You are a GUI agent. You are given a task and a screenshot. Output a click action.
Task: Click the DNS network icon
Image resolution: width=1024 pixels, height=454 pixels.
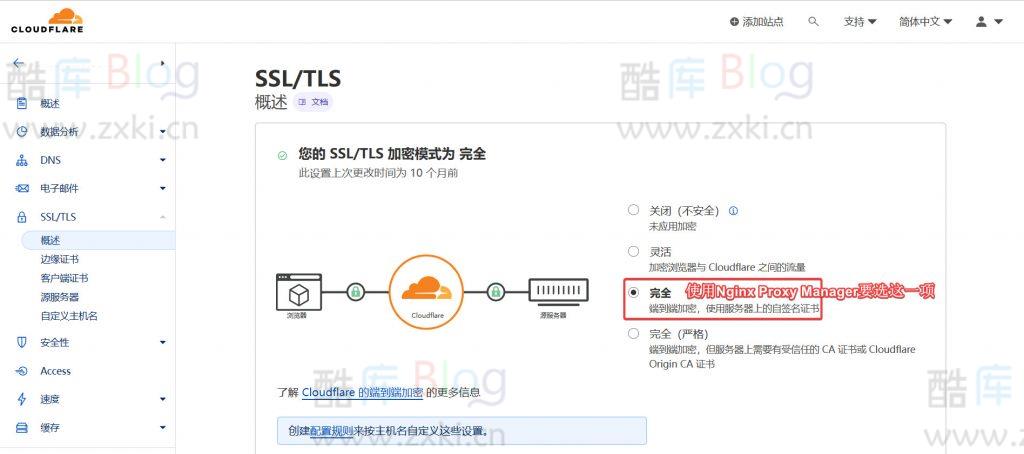pyautogui.click(x=22, y=160)
